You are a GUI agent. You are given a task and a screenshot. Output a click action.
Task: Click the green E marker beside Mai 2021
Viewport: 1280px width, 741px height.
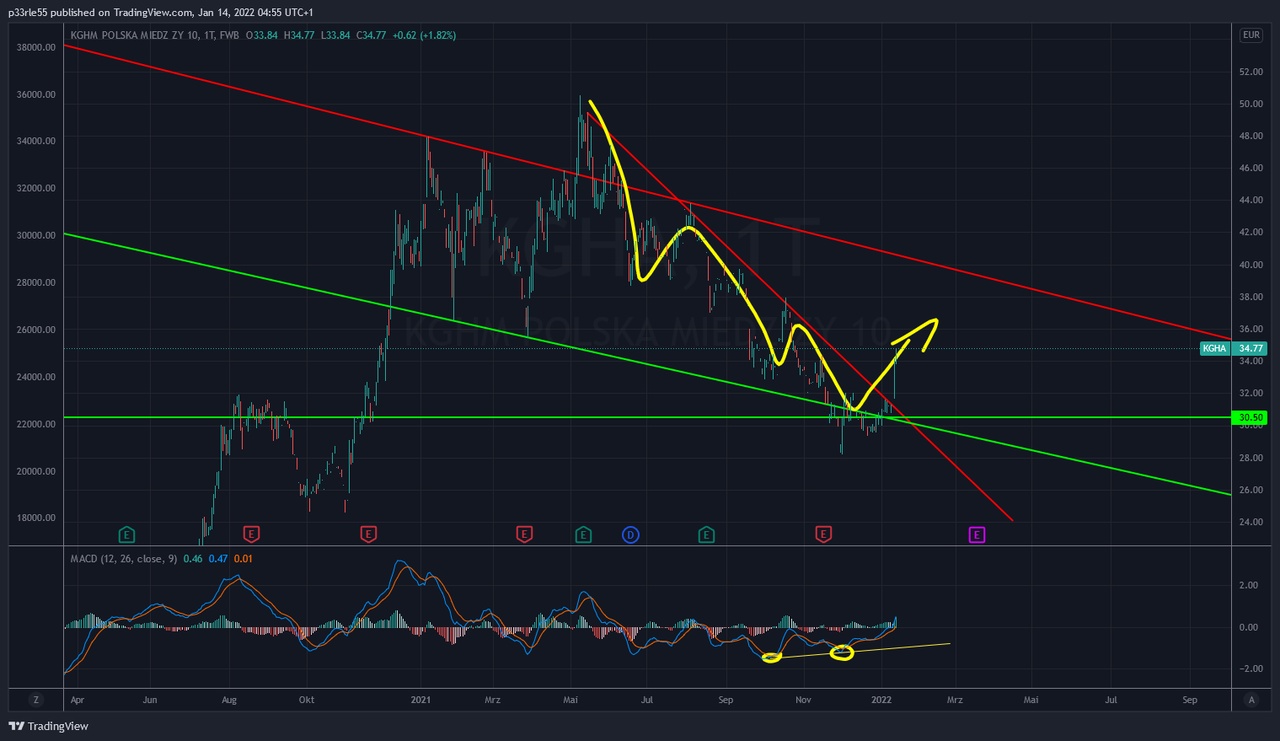pyautogui.click(x=583, y=535)
